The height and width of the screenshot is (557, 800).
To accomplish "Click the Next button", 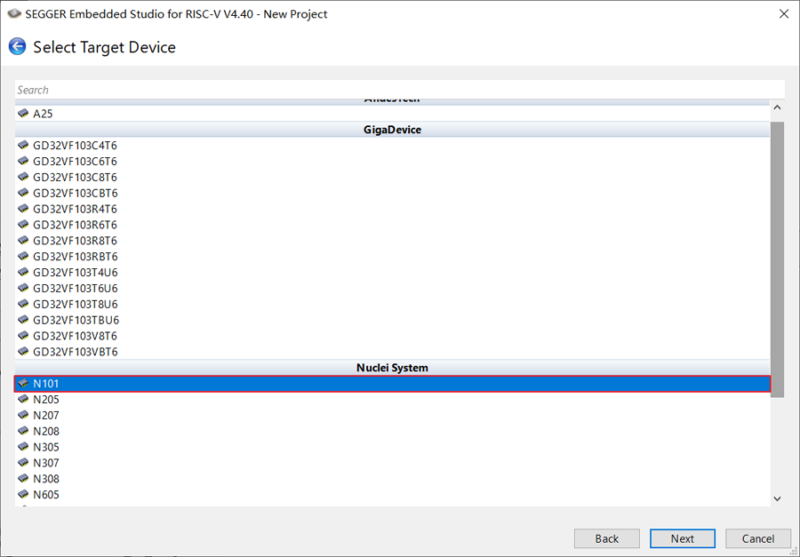I will [682, 538].
